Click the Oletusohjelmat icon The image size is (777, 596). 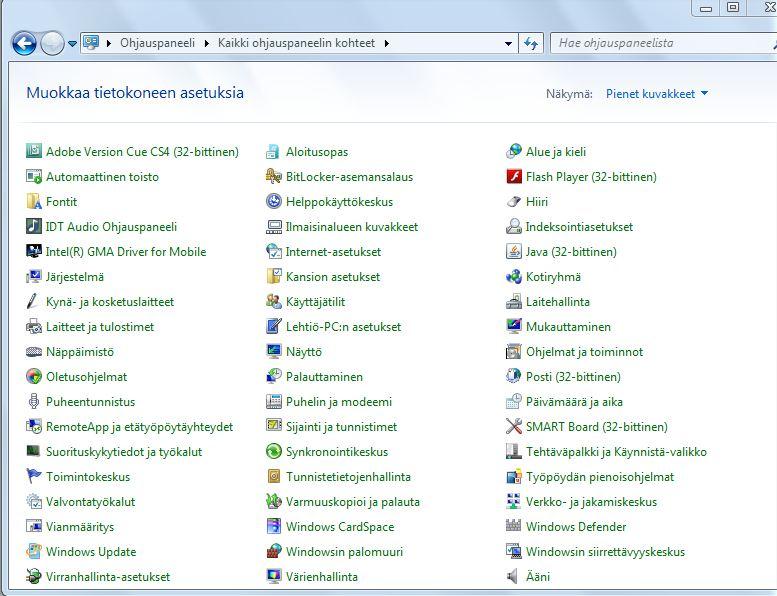point(34,377)
